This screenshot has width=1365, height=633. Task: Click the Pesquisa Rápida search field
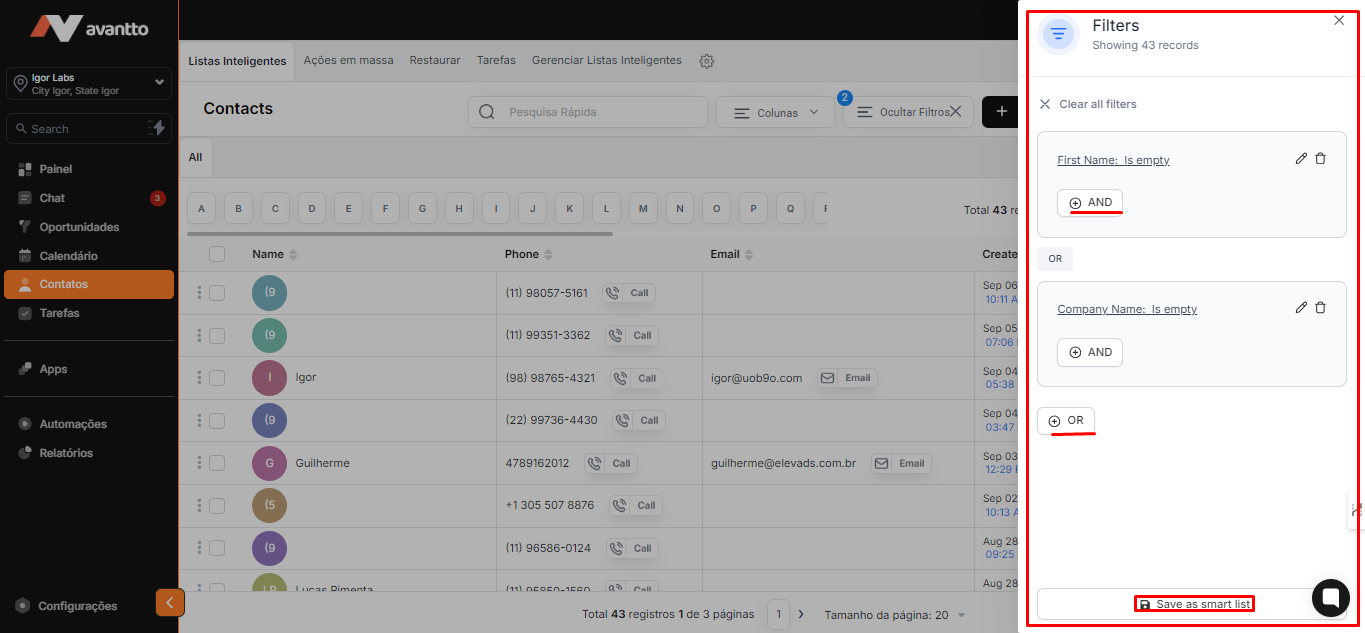pyautogui.click(x=600, y=112)
